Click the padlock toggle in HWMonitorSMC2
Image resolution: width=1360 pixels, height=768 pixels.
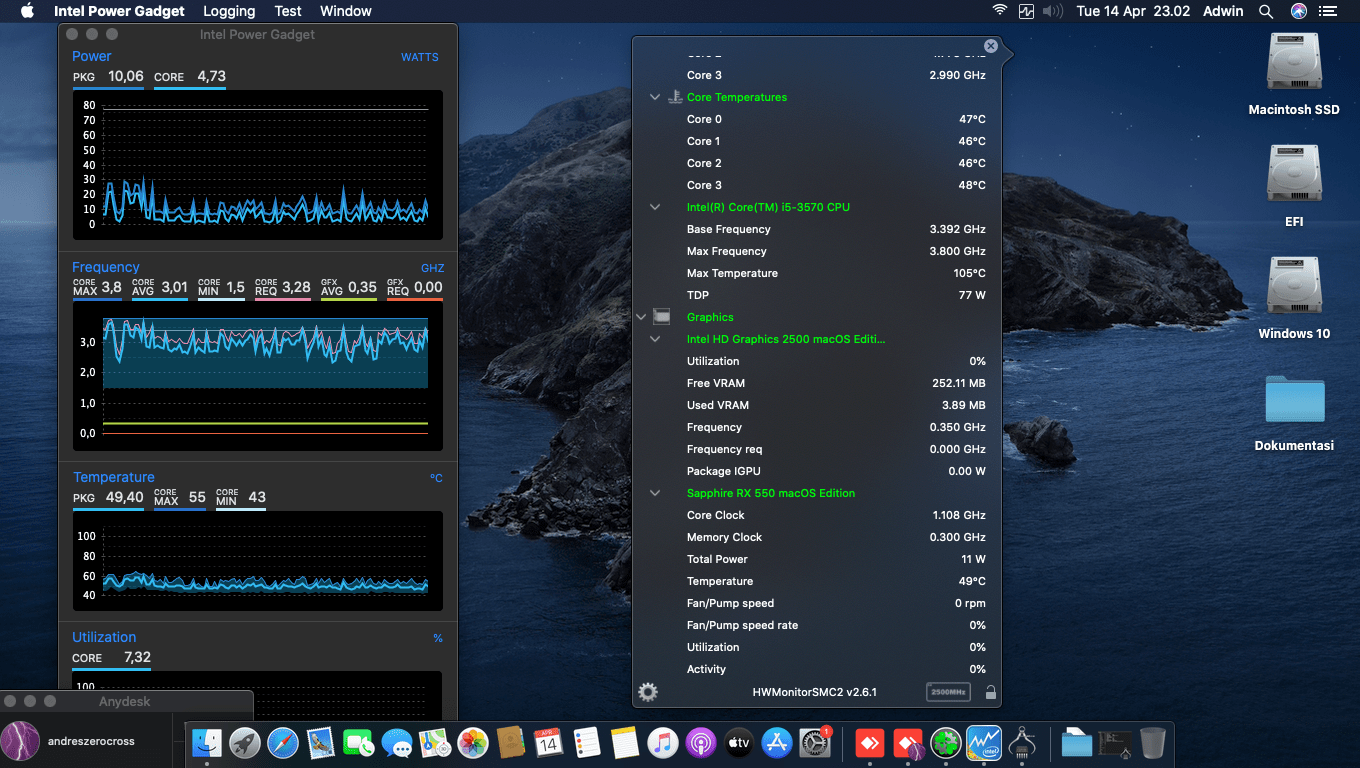[990, 691]
